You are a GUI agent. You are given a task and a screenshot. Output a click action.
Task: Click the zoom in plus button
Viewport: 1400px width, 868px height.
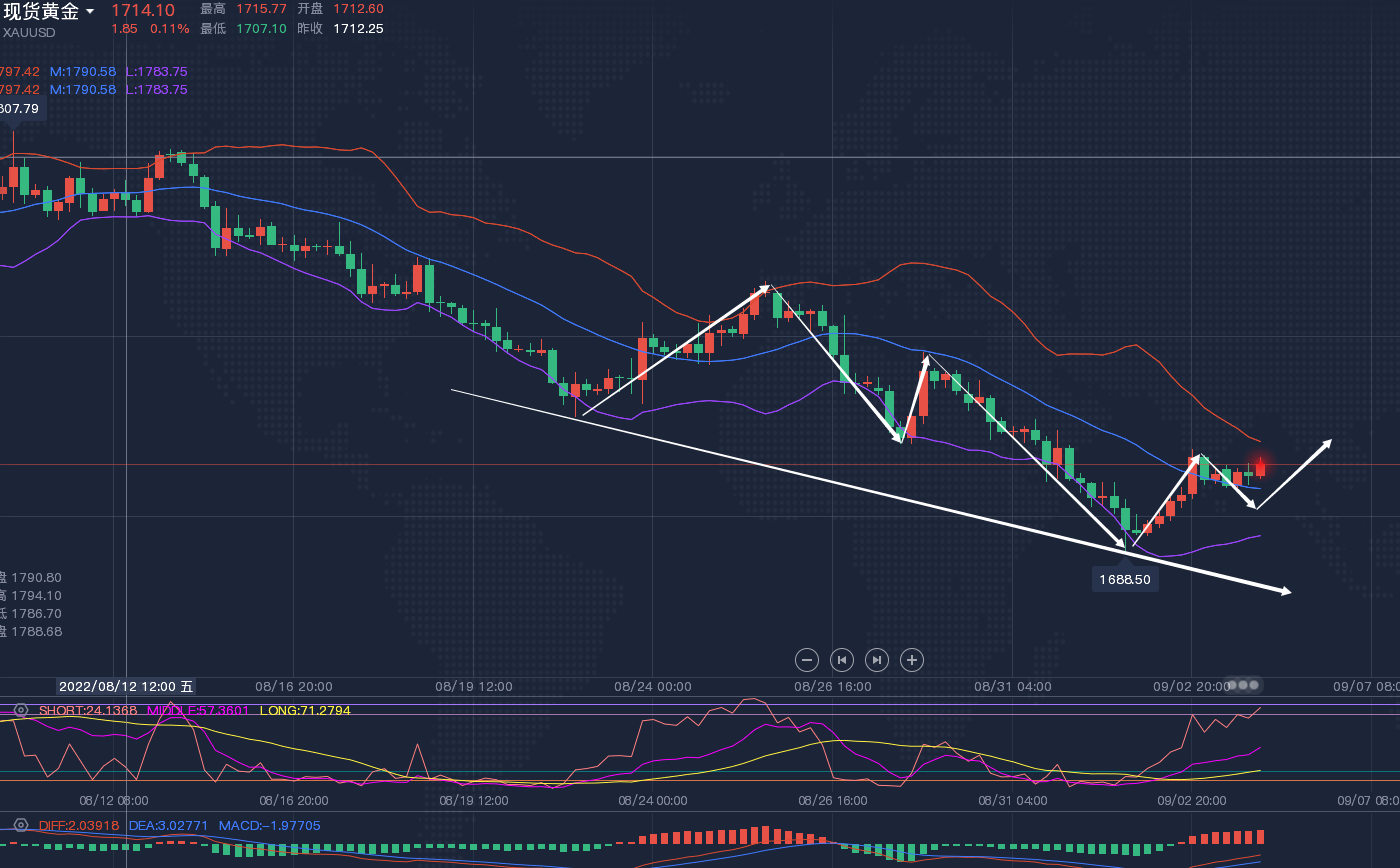tap(911, 660)
